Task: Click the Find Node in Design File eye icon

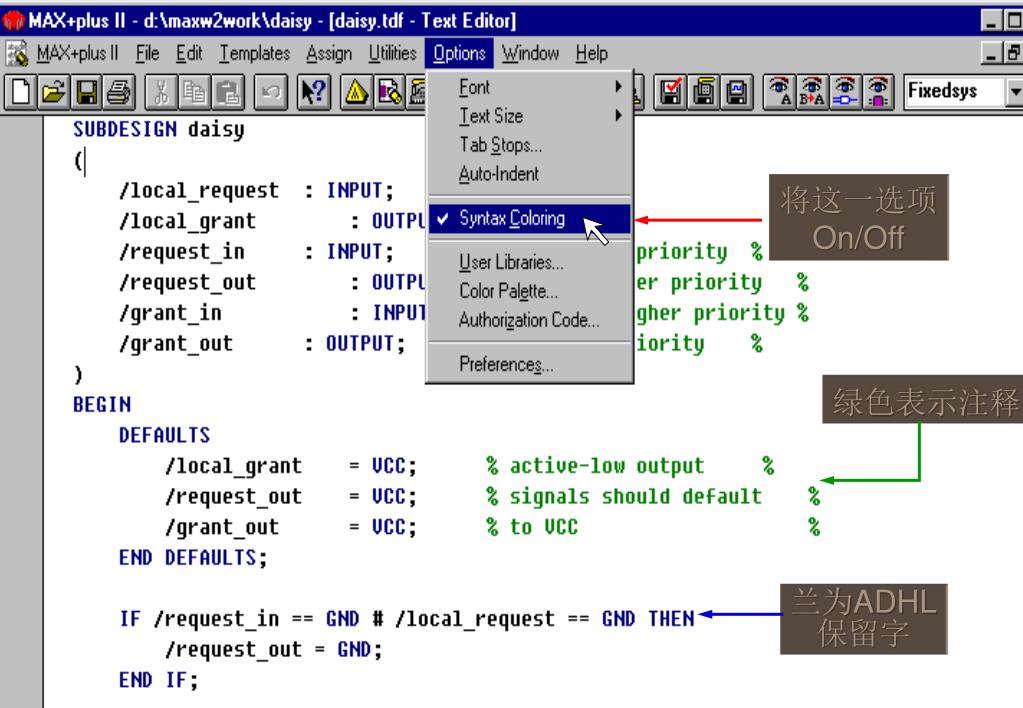Action: tap(846, 91)
